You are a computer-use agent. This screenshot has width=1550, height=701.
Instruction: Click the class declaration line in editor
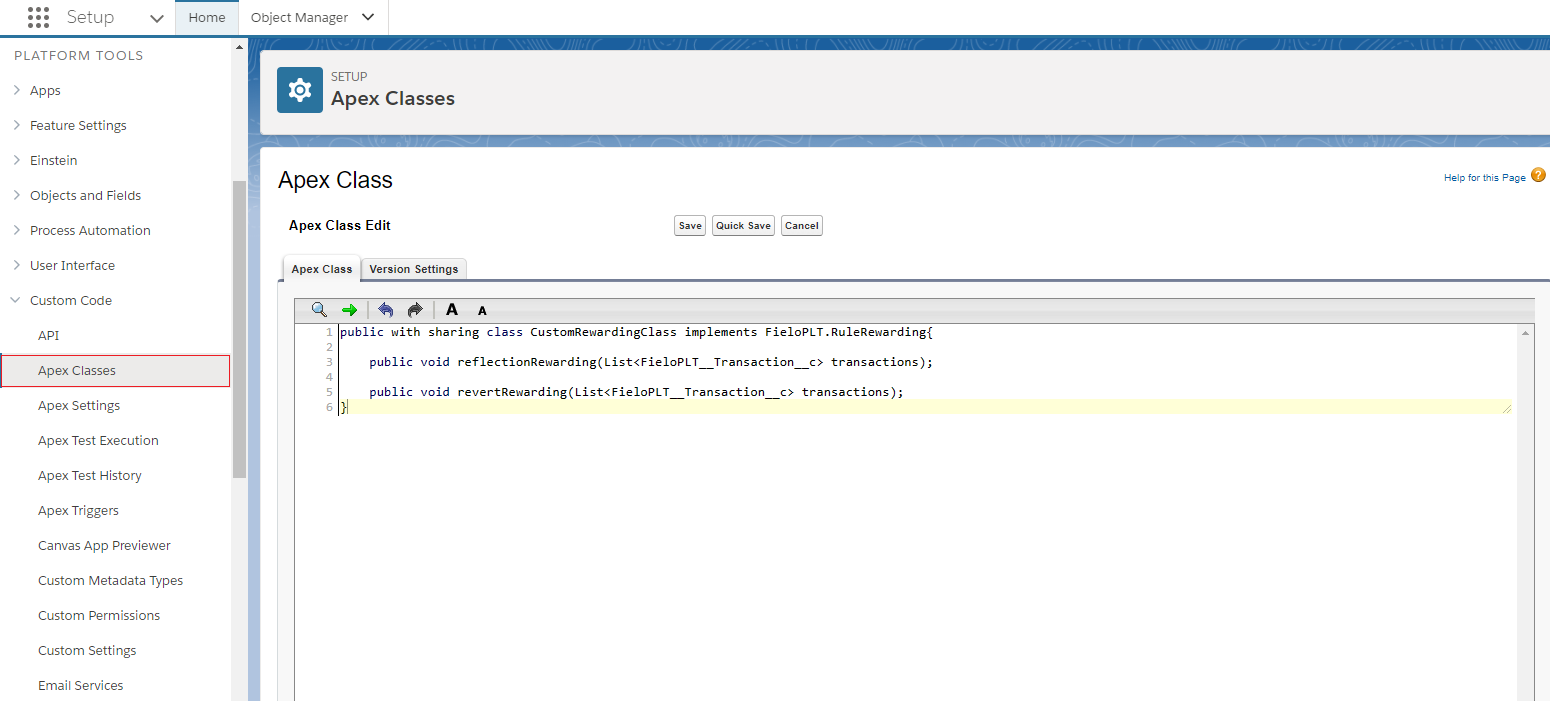[636, 332]
